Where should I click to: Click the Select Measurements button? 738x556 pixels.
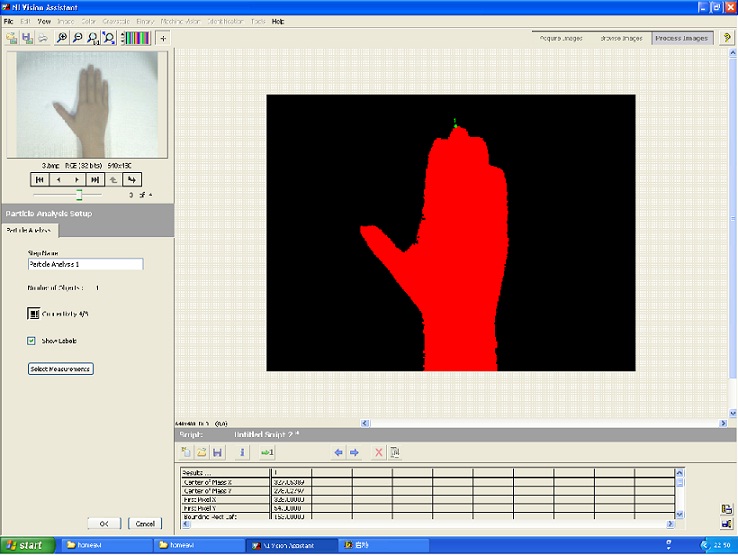60,369
